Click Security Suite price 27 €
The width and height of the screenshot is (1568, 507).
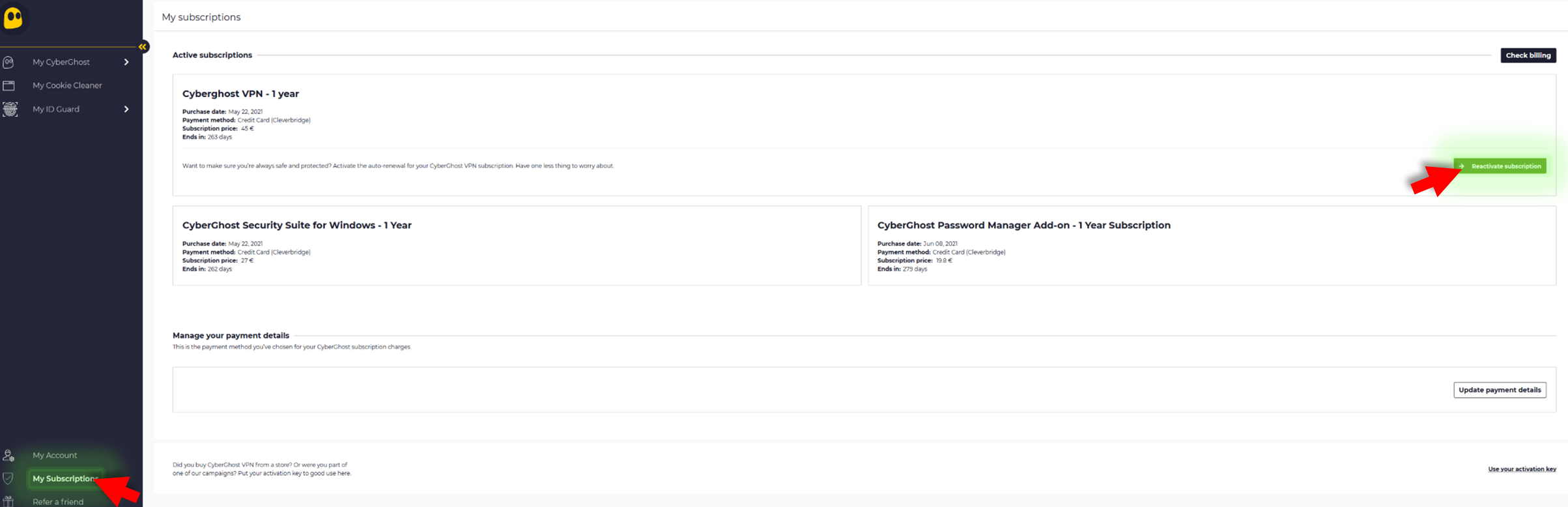pos(218,261)
